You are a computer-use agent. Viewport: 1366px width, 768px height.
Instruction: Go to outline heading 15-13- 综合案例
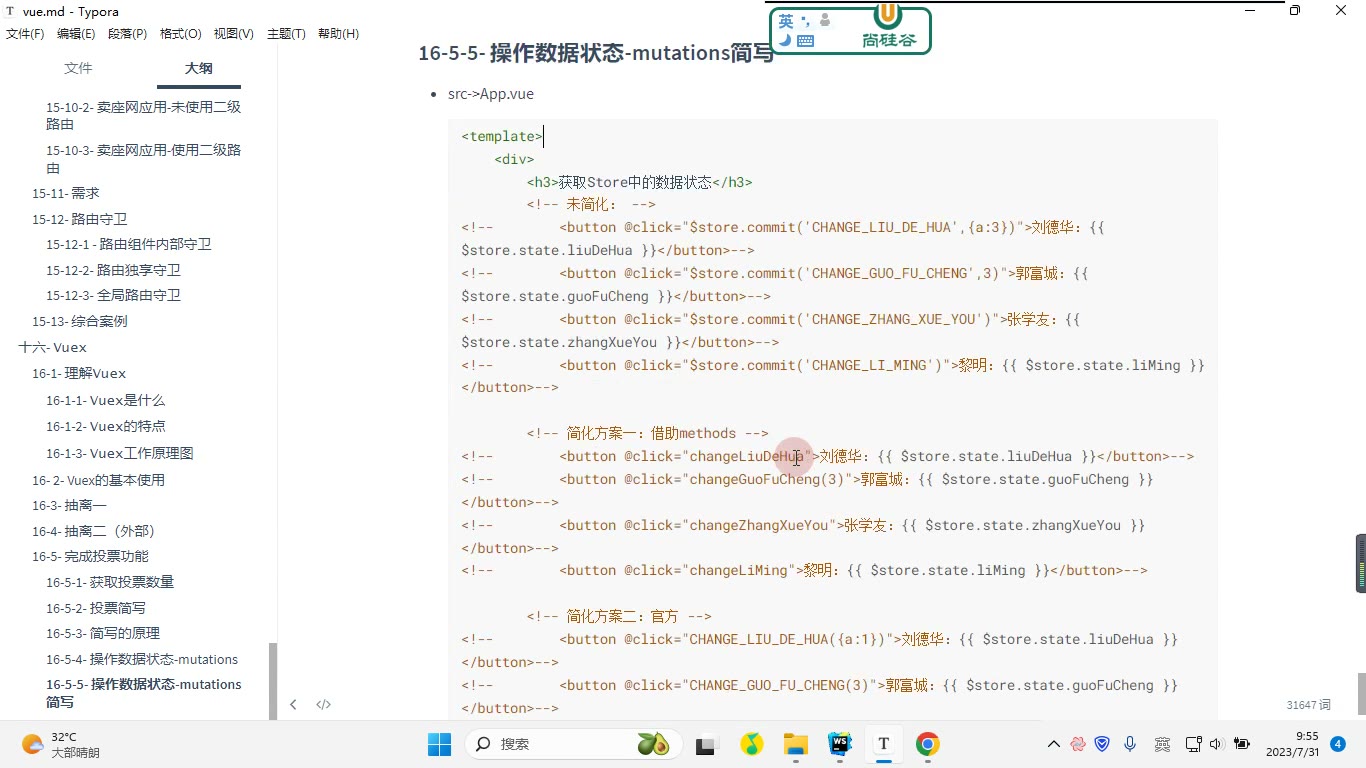click(x=79, y=321)
